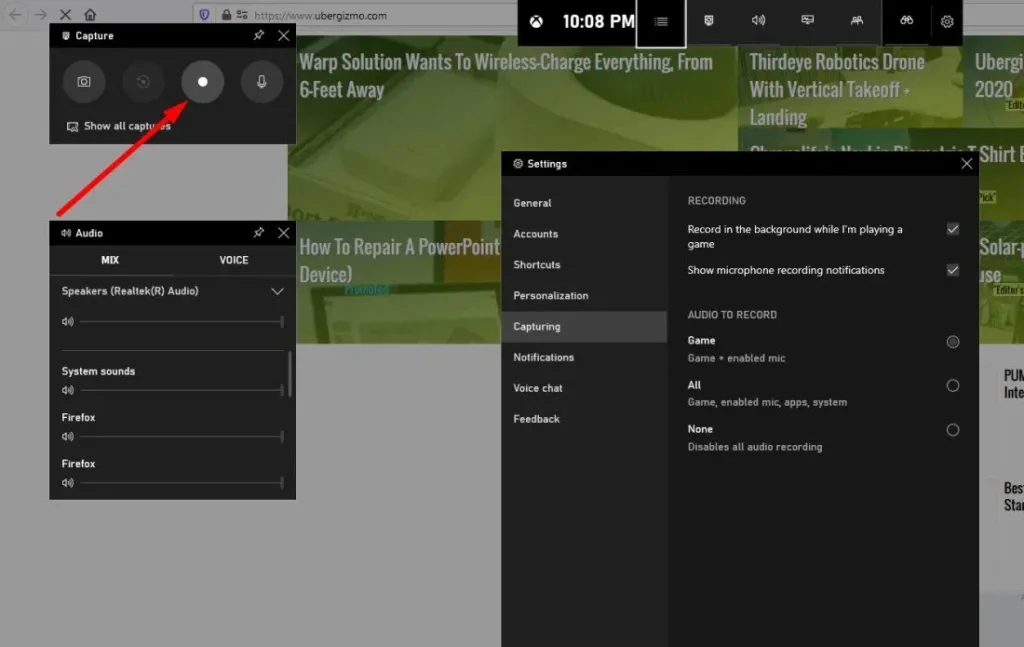Open the Show all captures link
The image size is (1024, 647).
118,126
